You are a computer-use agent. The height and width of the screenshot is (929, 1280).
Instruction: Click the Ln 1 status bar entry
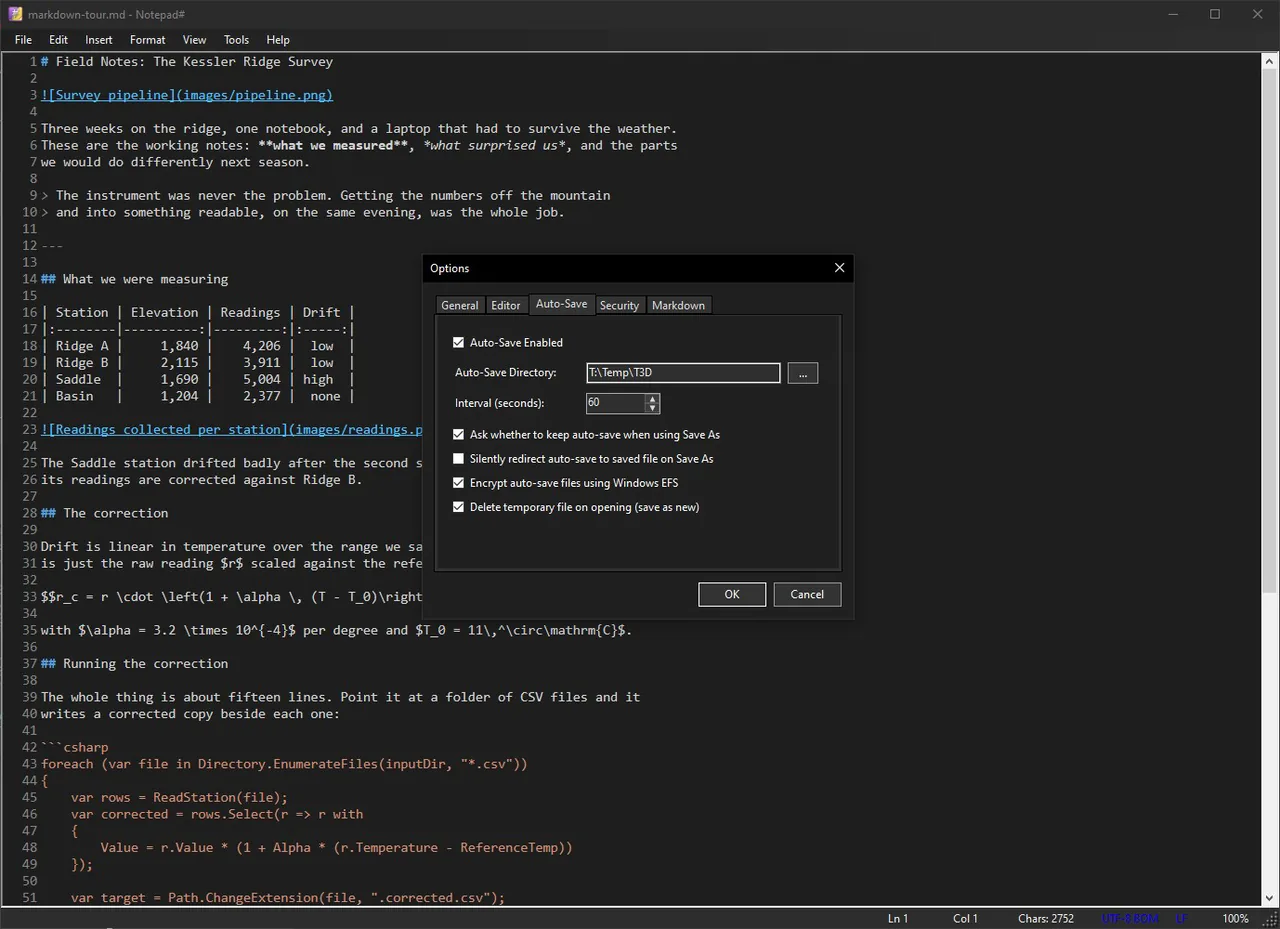pyautogui.click(x=898, y=918)
